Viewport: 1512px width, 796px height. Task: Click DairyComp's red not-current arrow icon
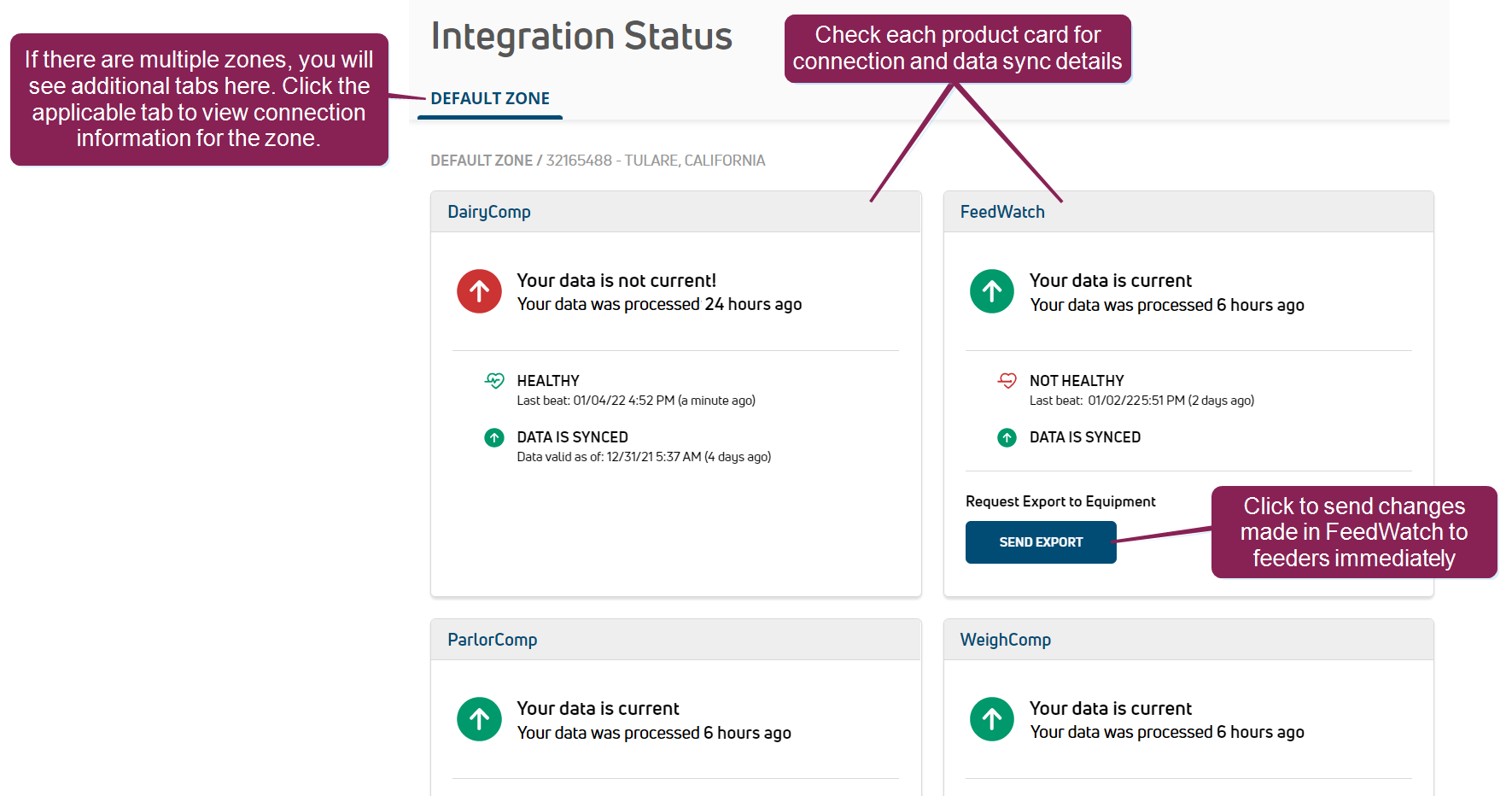click(x=479, y=291)
